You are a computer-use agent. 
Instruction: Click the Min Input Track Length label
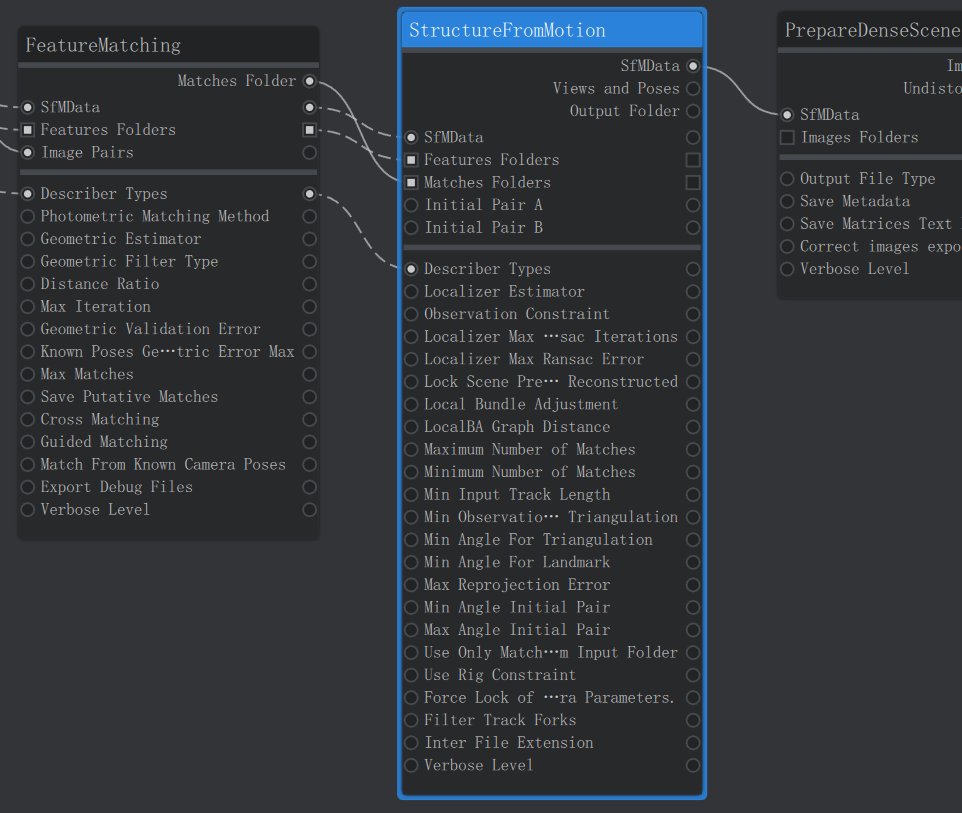[x=517, y=495]
